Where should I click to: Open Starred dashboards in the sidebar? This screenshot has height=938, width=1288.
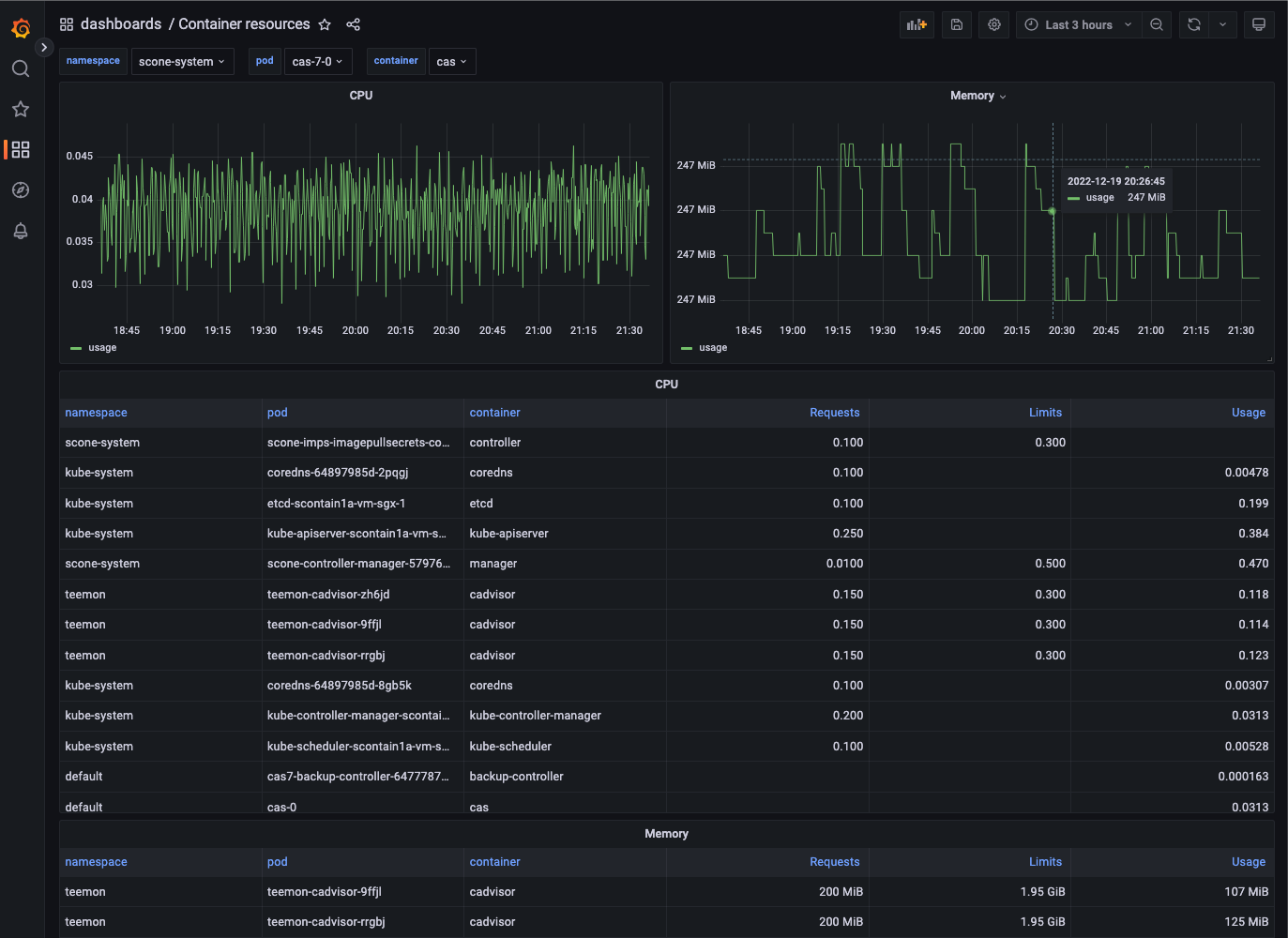click(x=21, y=109)
